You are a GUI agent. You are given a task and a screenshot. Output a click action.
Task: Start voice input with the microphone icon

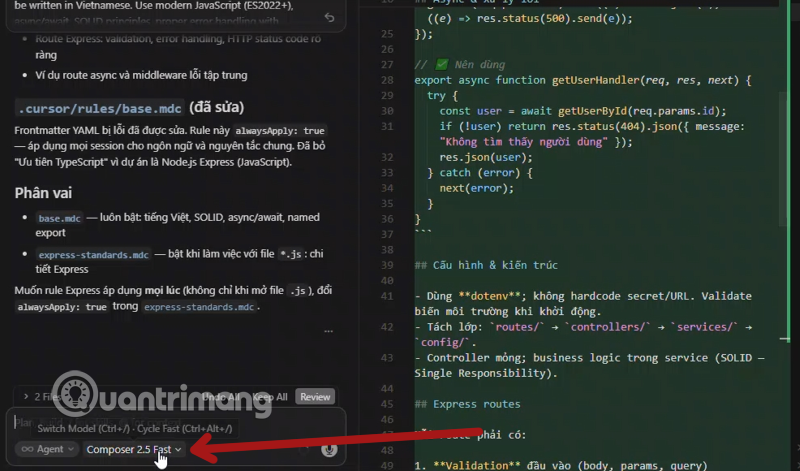(329, 449)
